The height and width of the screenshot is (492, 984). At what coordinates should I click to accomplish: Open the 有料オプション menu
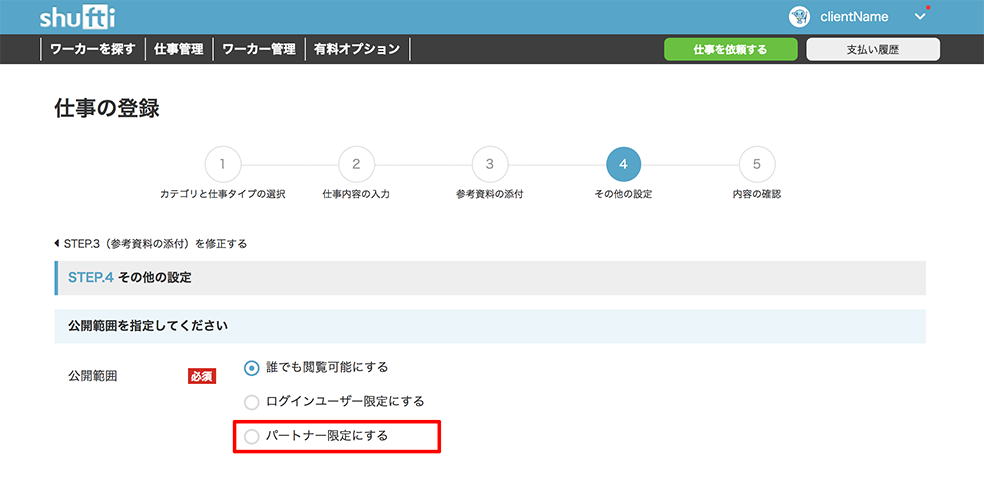click(x=358, y=50)
